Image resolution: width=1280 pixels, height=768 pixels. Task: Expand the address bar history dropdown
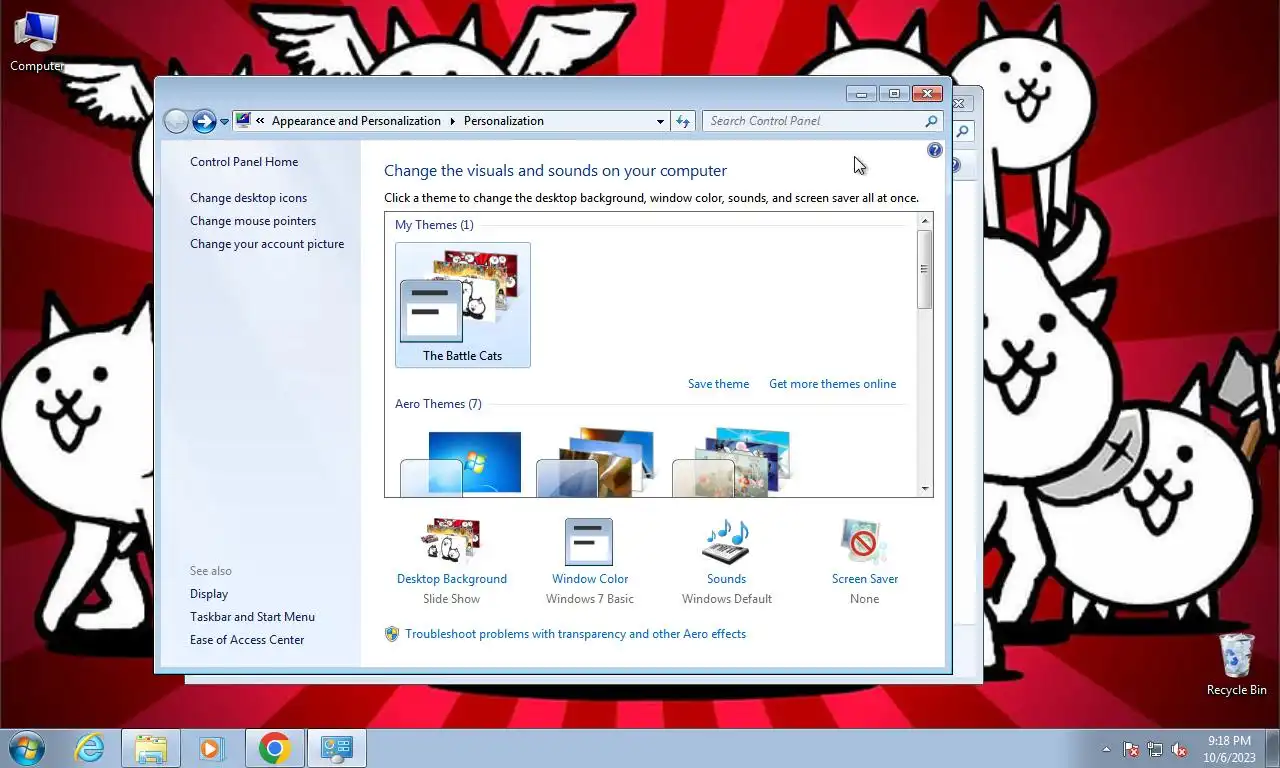tap(660, 121)
